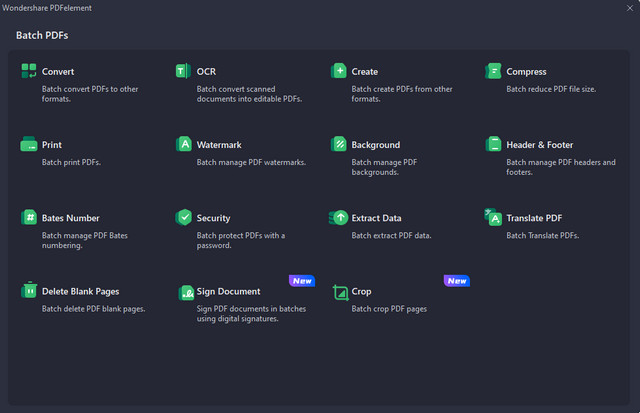Open the Print title label

click(52, 145)
